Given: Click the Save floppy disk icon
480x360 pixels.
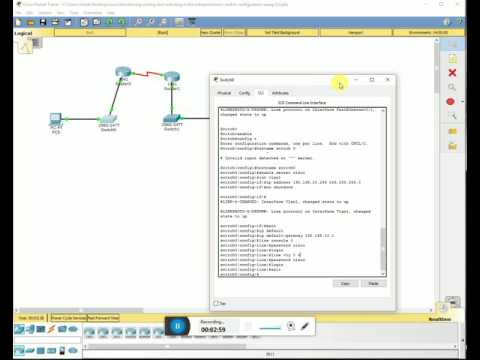Looking at the screenshot, I should pos(43,22).
